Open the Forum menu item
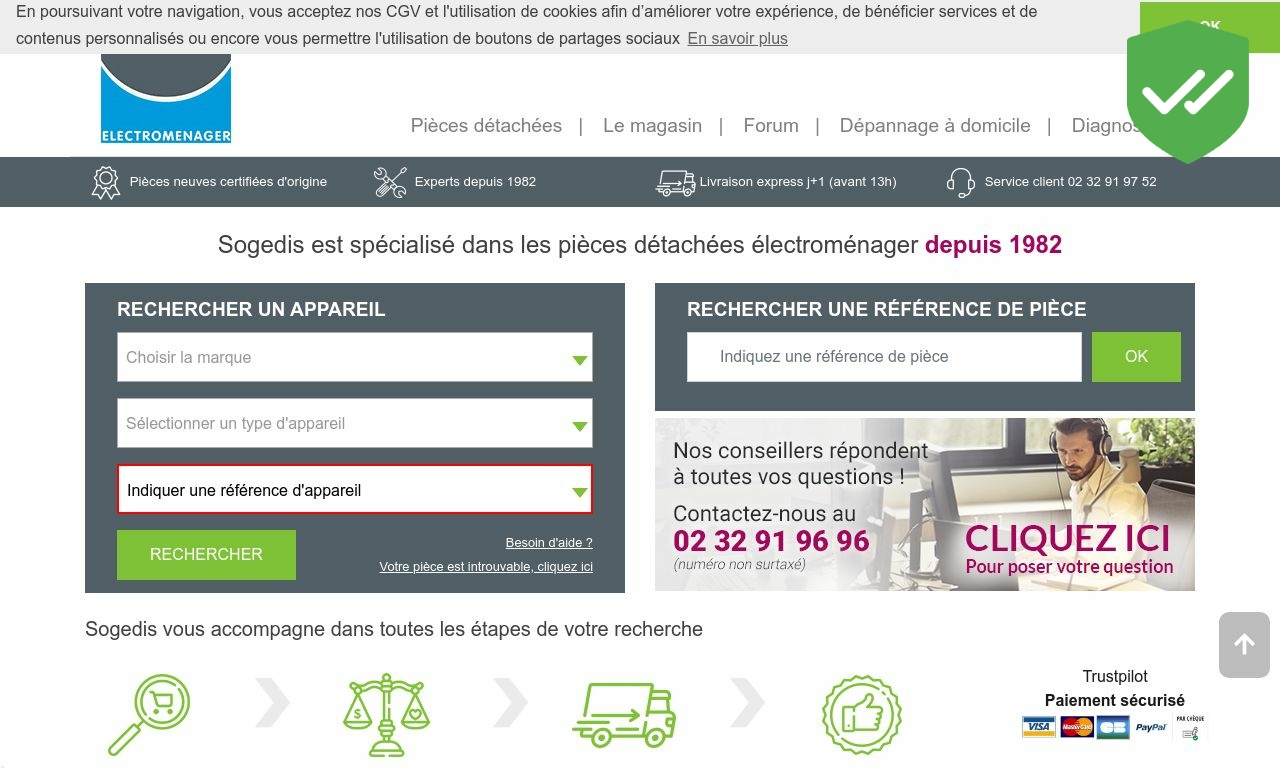Image resolution: width=1280 pixels, height=768 pixels. click(x=771, y=125)
